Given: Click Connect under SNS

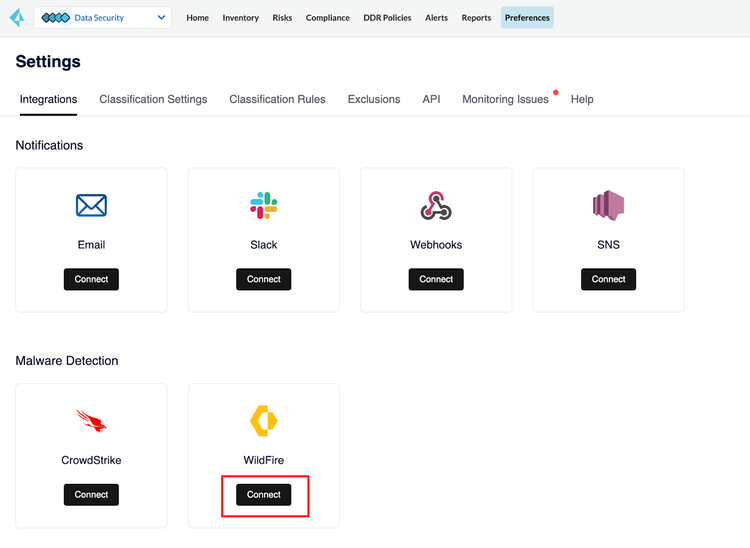Looking at the screenshot, I should click(608, 279).
